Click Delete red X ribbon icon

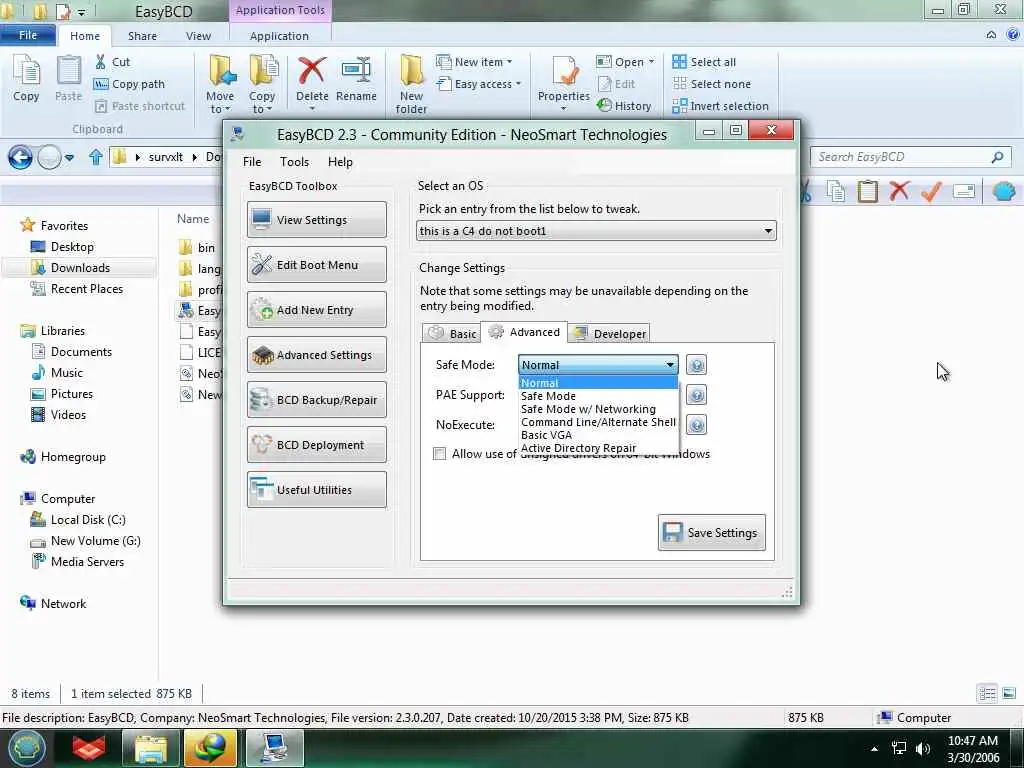[312, 72]
